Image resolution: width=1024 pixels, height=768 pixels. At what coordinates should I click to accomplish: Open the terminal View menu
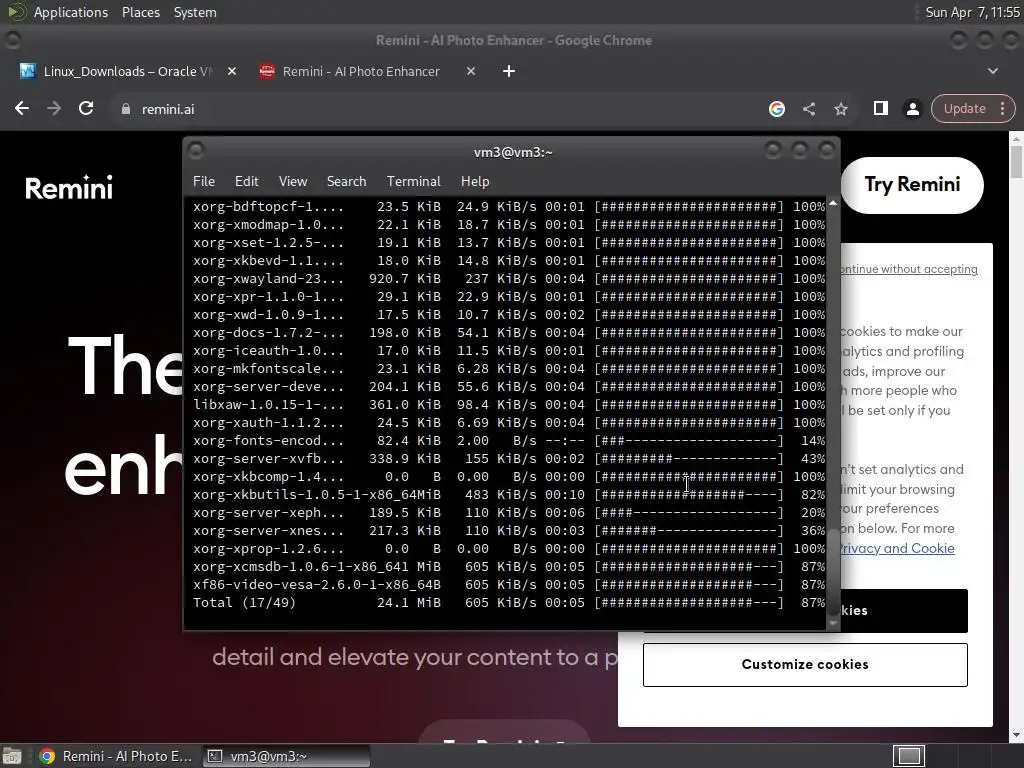pos(293,181)
